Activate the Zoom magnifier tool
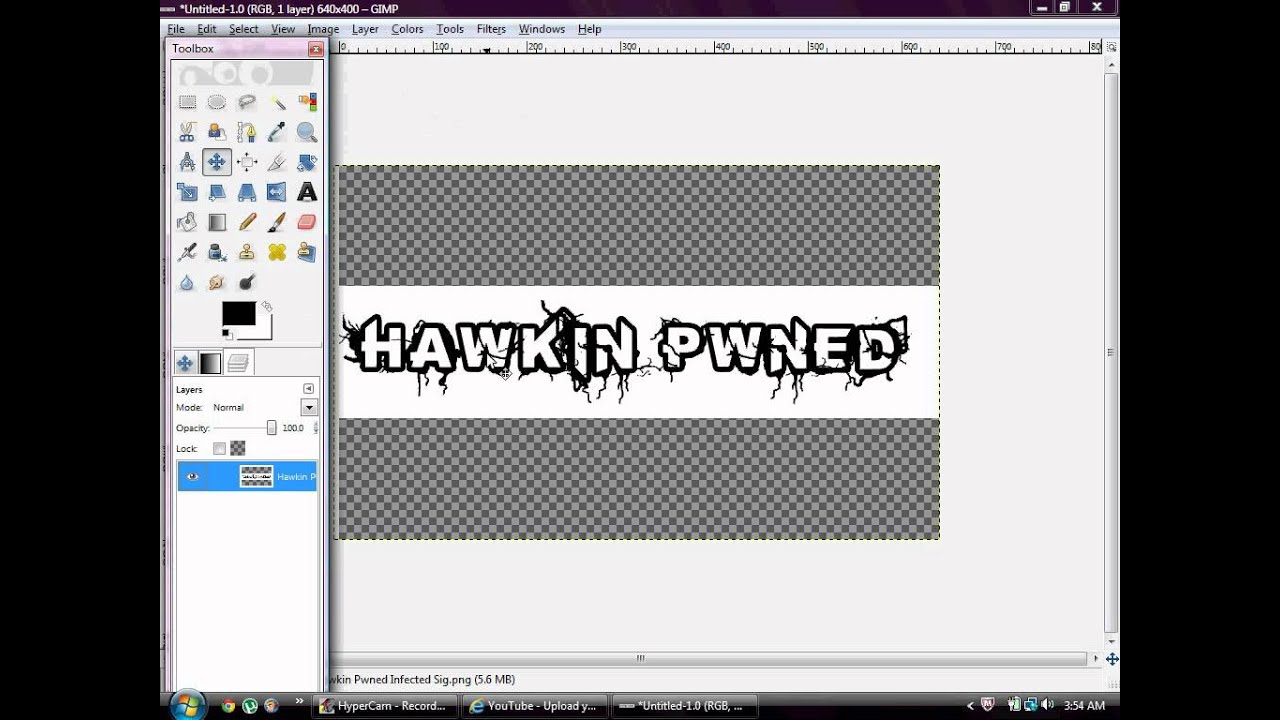This screenshot has width=1280, height=720. [x=307, y=132]
